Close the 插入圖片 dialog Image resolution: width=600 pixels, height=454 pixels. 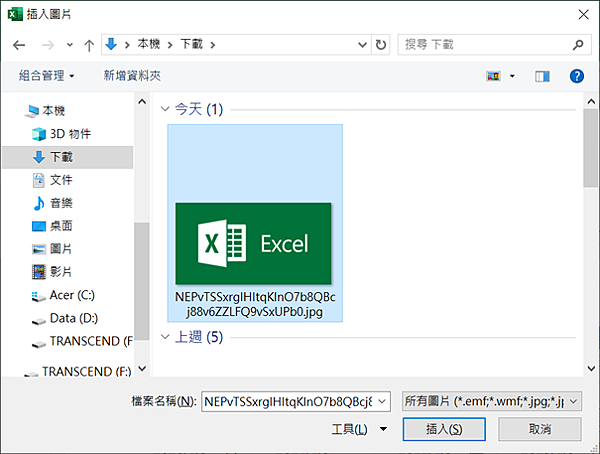[584, 15]
